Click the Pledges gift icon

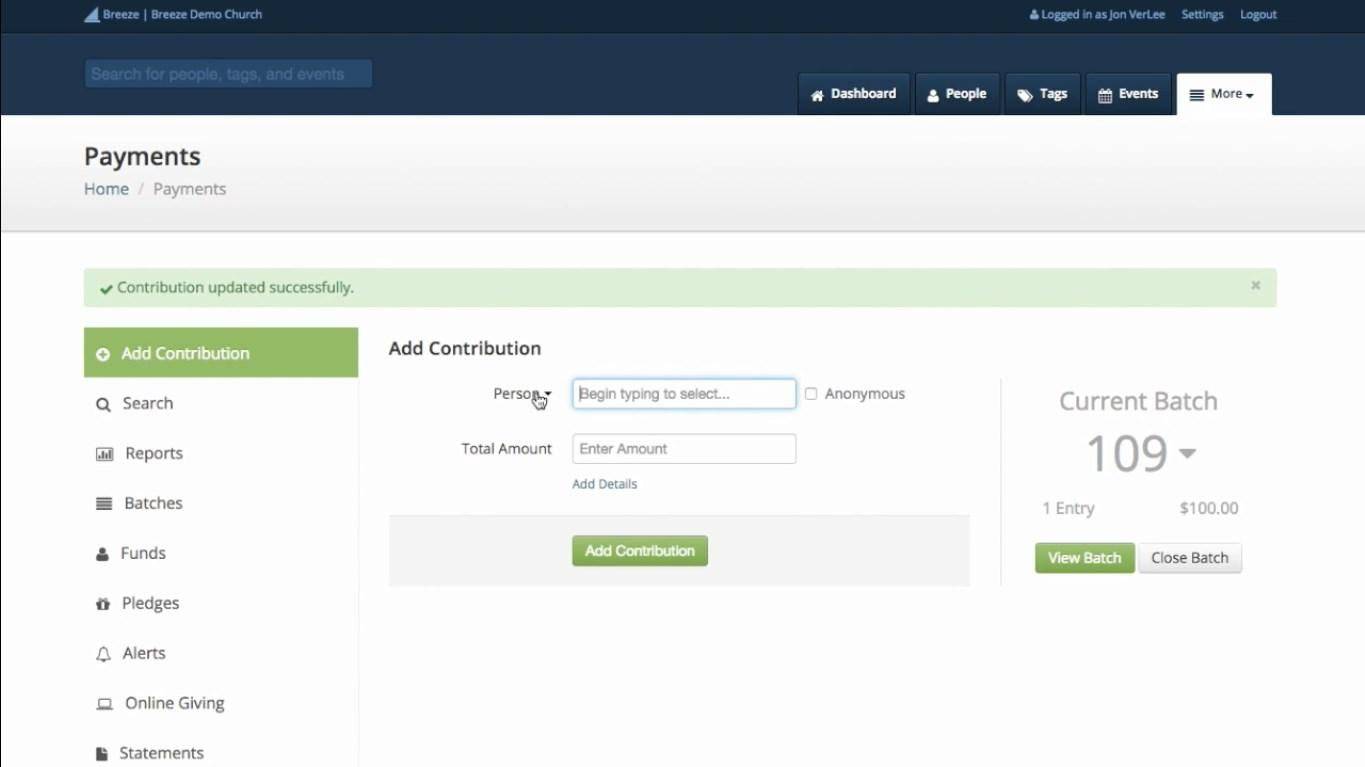click(x=102, y=604)
